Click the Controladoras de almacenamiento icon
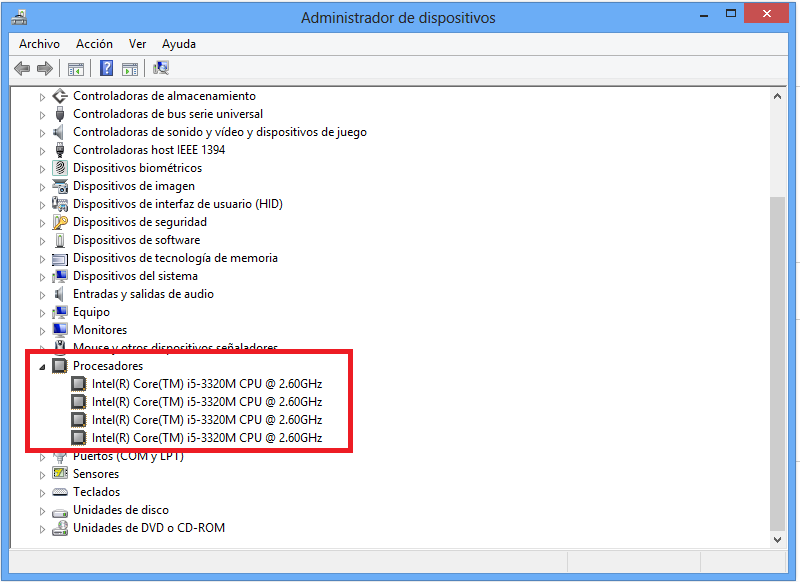Image resolution: width=800 pixels, height=582 pixels. (x=60, y=96)
